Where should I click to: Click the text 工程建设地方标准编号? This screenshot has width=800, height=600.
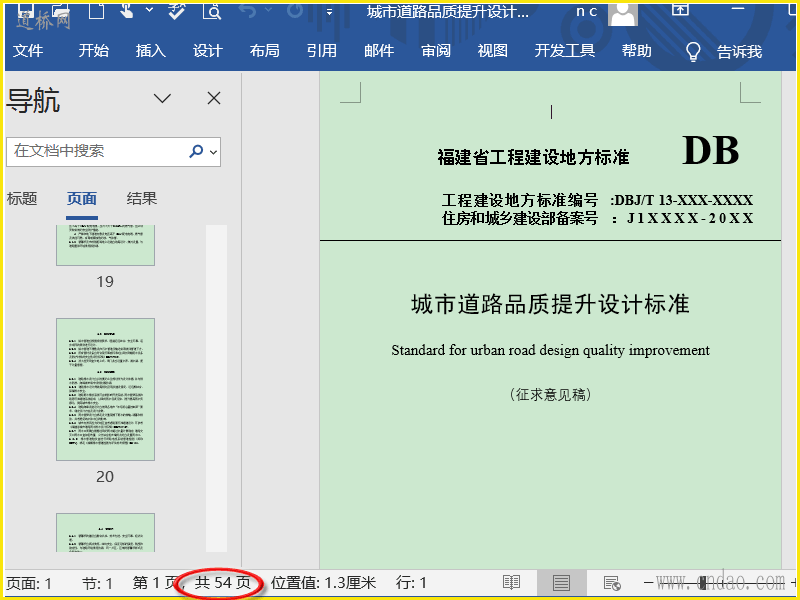520,199
